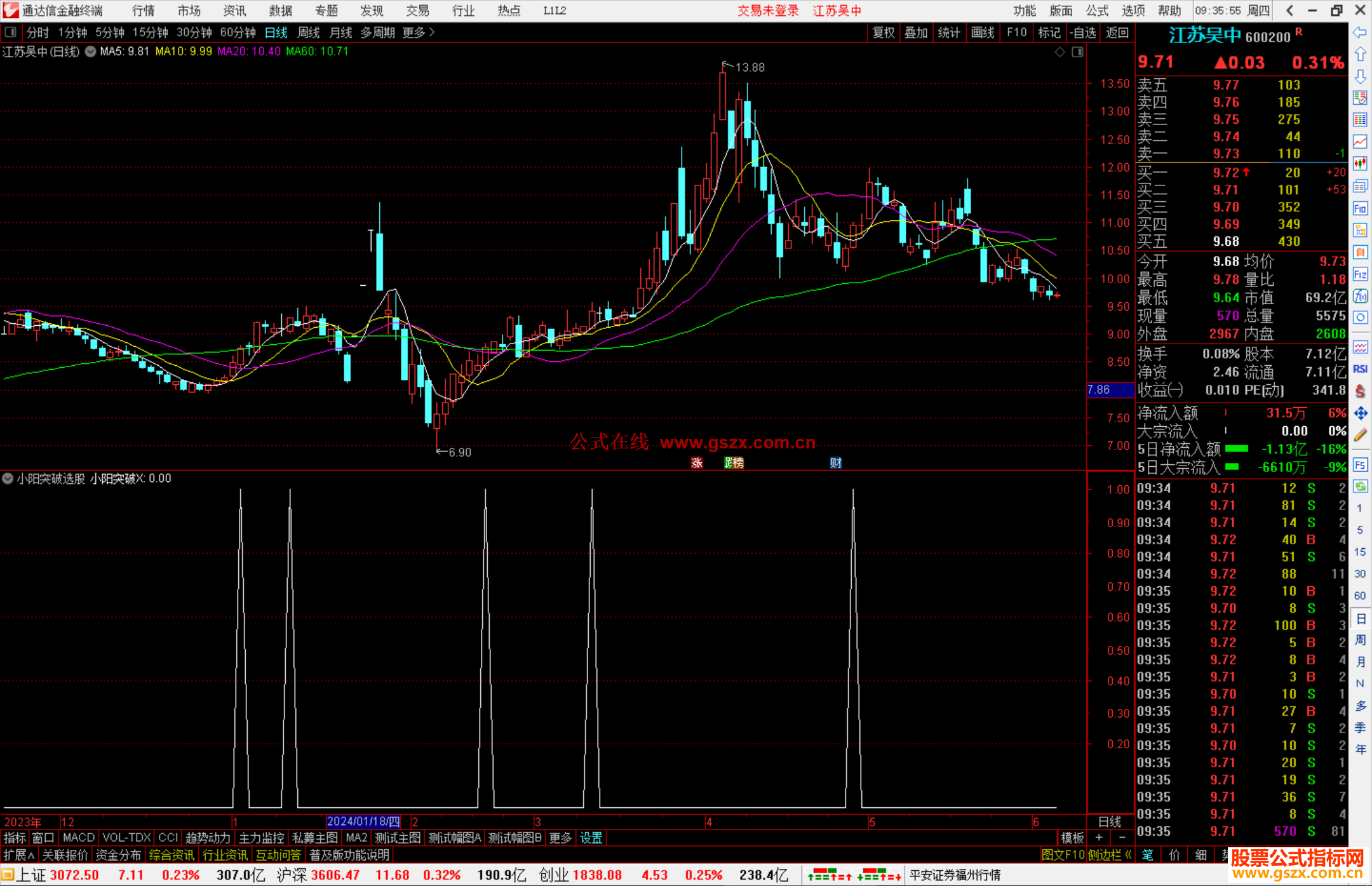Click the 复权 button
1372x886 pixels.
point(883,32)
